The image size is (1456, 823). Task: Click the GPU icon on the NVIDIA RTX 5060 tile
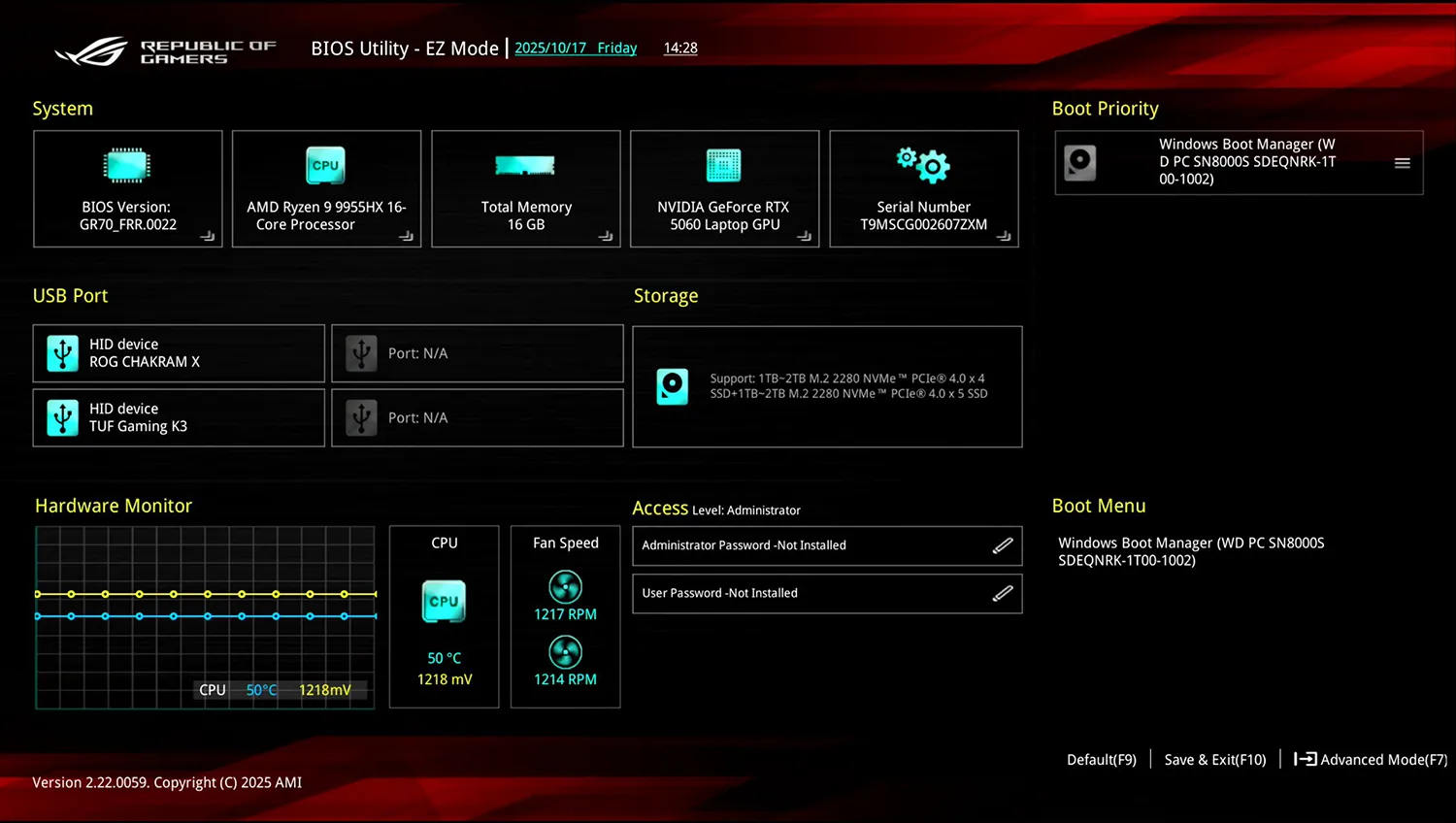[x=724, y=165]
